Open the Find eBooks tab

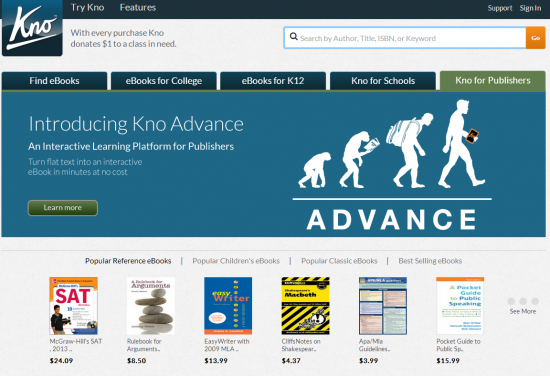pos(54,81)
